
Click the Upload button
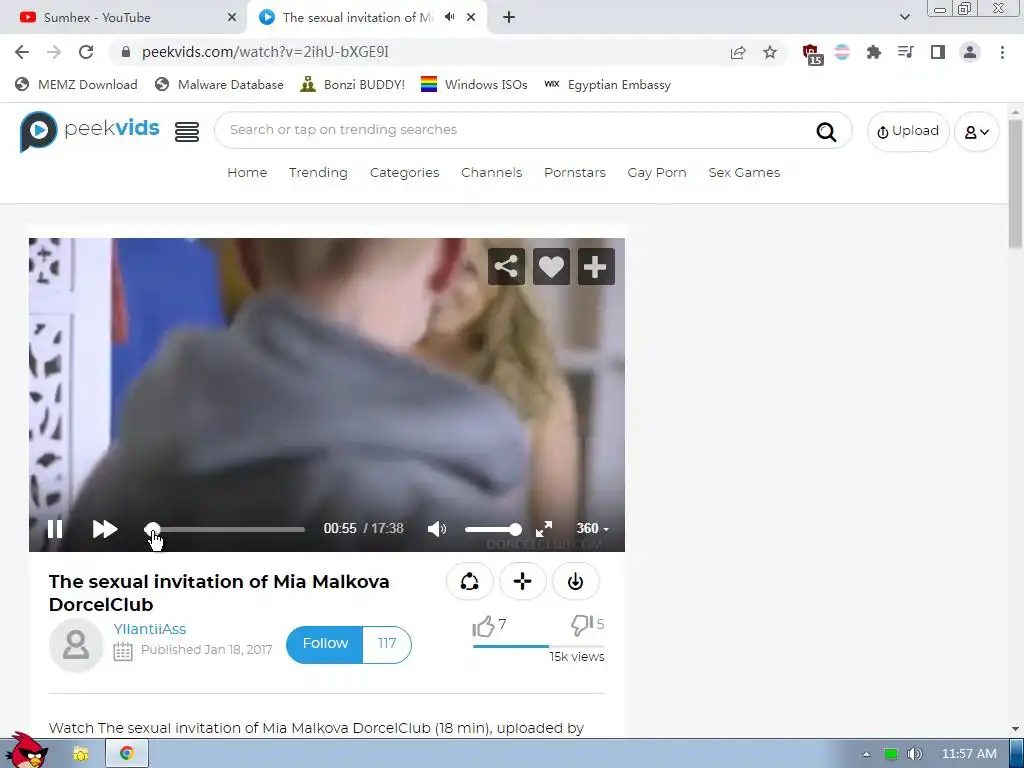pos(908,131)
